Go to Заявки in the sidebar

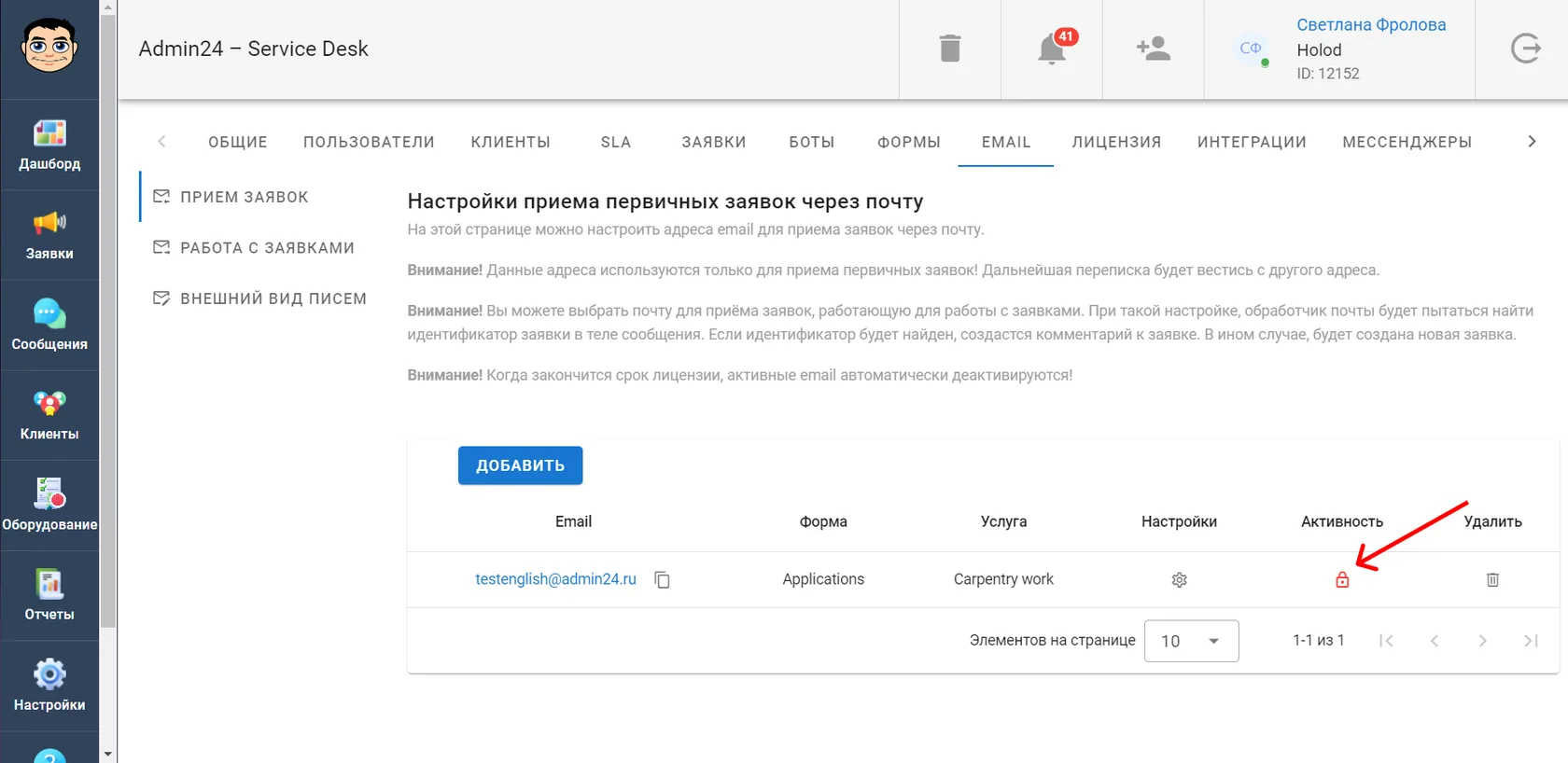[49, 235]
